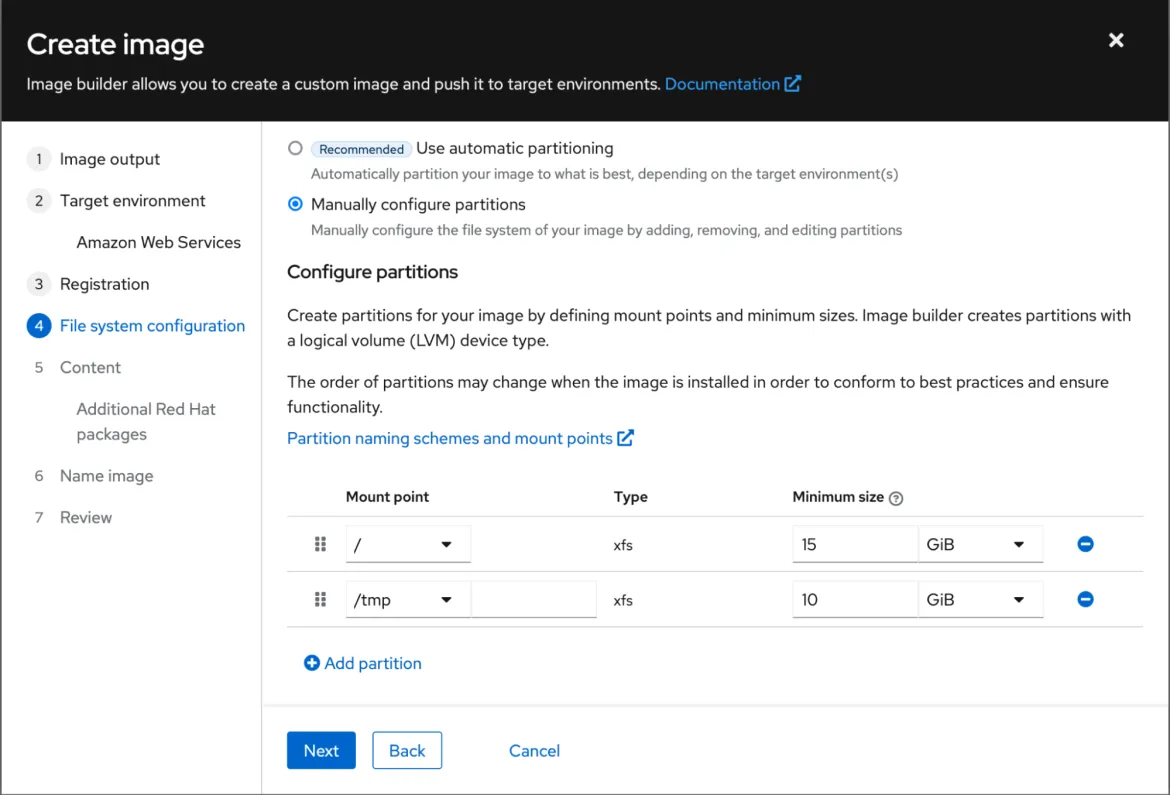The width and height of the screenshot is (1170, 795).
Task: Open the / mount point dropdown
Action: point(408,545)
